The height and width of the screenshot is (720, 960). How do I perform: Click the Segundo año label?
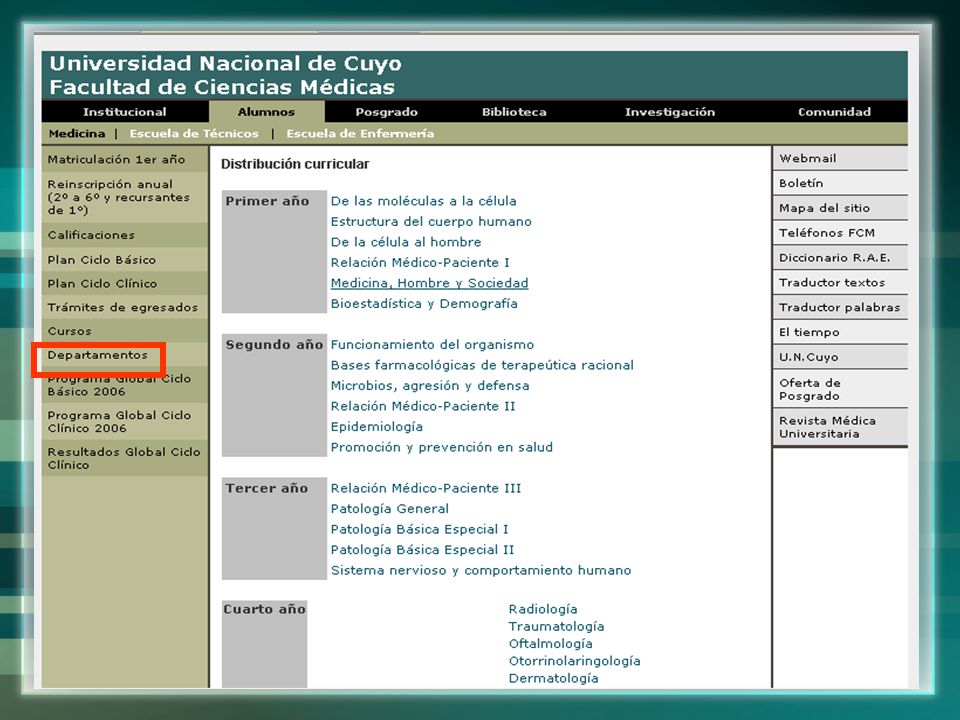coord(274,345)
